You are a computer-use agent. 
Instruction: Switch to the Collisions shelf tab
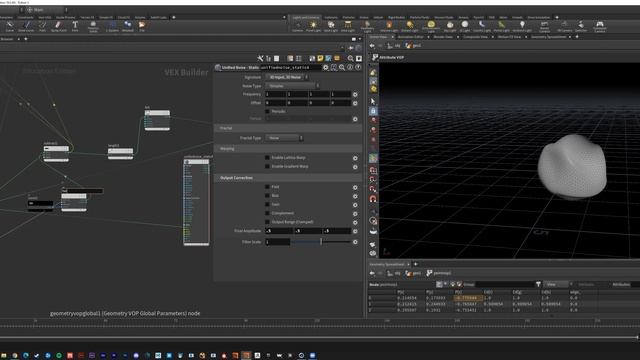(x=331, y=18)
